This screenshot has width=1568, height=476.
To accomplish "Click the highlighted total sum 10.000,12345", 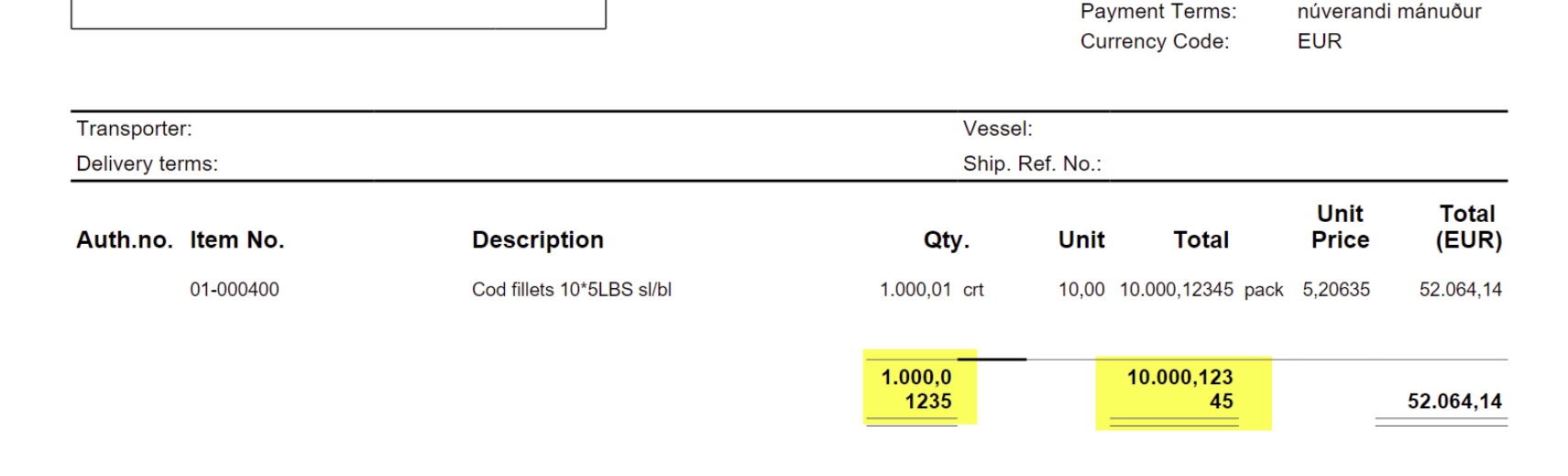I will (x=1180, y=389).
